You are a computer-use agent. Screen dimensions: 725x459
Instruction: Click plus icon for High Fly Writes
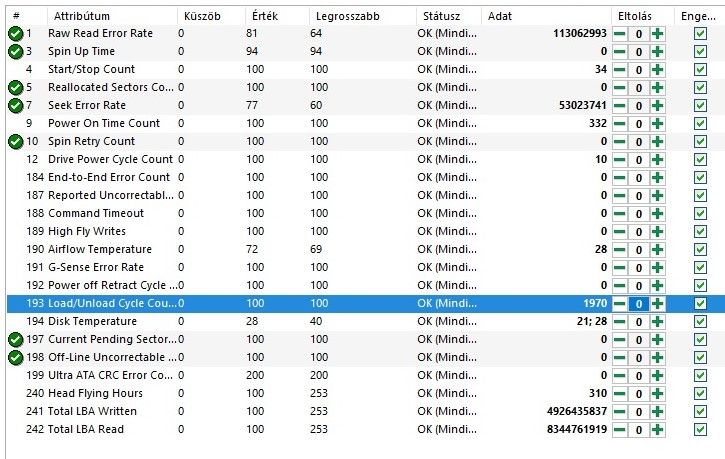click(x=657, y=232)
